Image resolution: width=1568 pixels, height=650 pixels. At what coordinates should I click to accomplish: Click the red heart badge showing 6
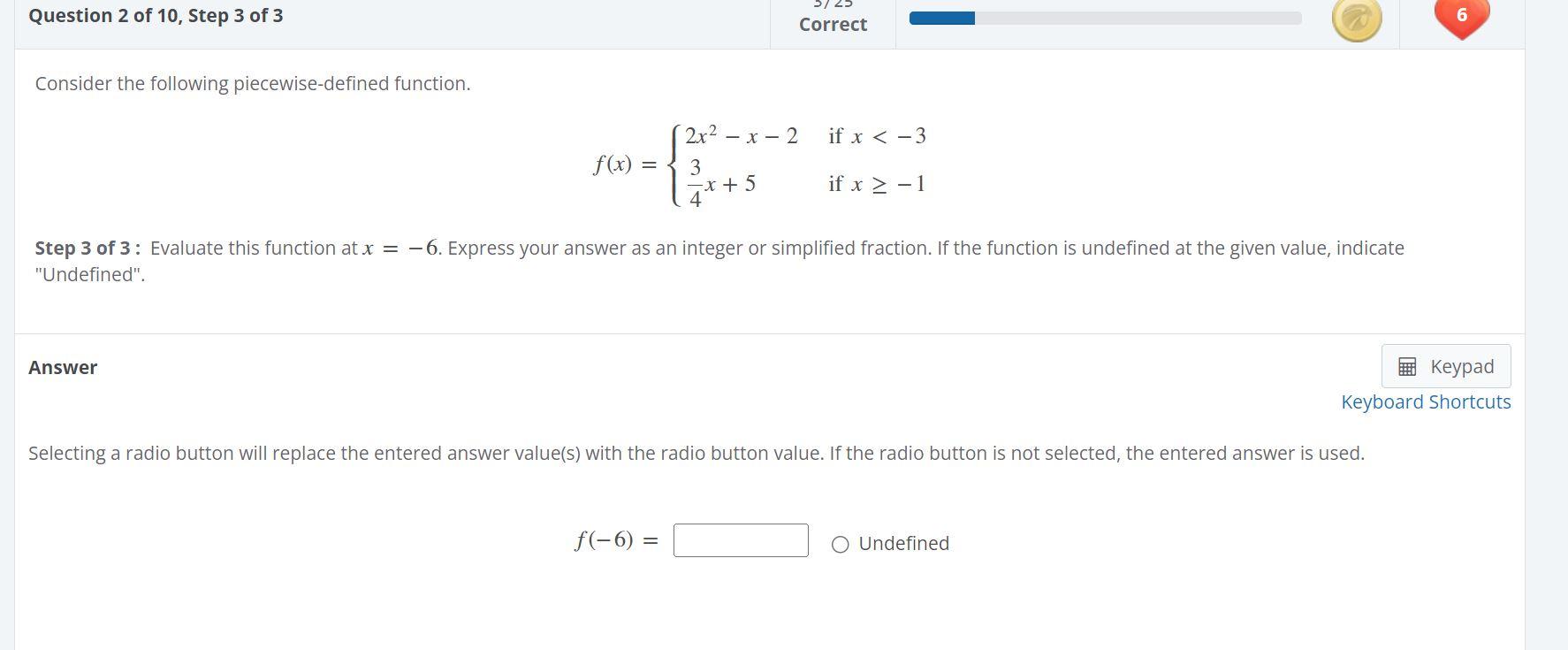pos(1463,16)
